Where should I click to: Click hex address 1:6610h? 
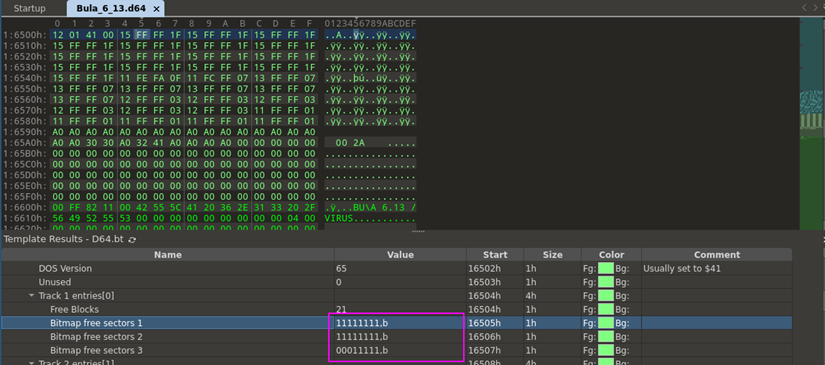click(25, 218)
